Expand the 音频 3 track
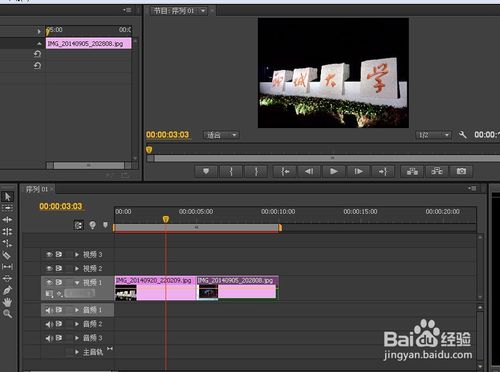500x372 pixels. (x=77, y=338)
